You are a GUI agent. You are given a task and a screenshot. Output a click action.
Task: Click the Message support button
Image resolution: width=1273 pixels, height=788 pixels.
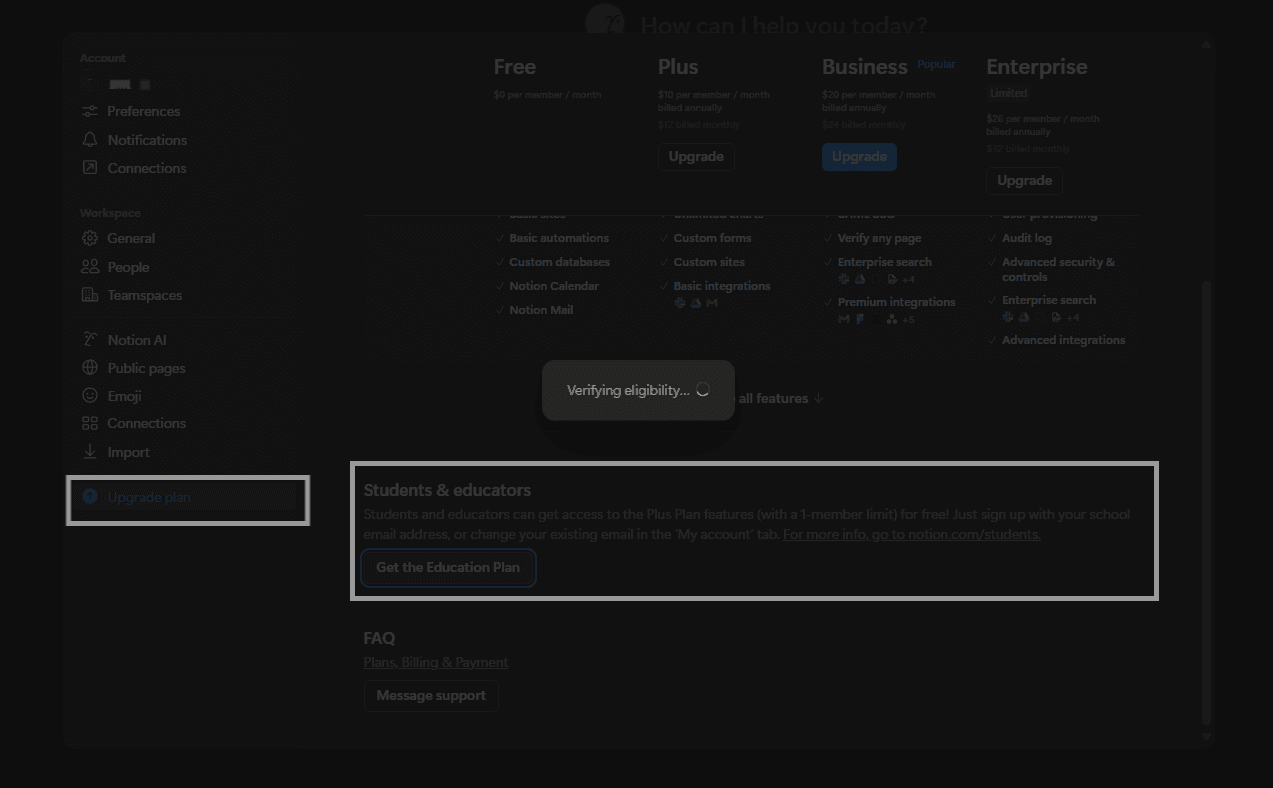[431, 695]
